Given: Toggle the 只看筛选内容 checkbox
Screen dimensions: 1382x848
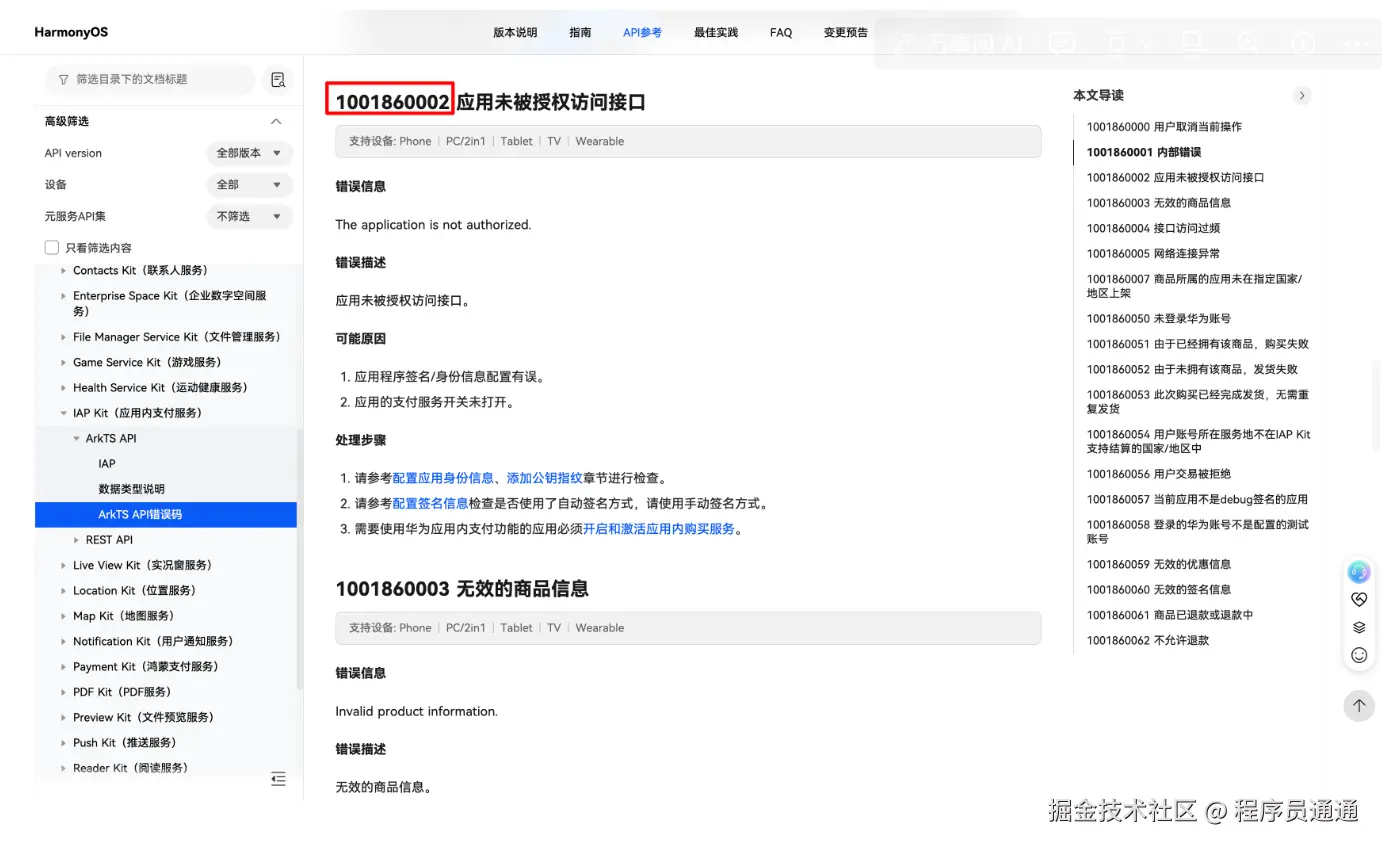Looking at the screenshot, I should coord(52,247).
